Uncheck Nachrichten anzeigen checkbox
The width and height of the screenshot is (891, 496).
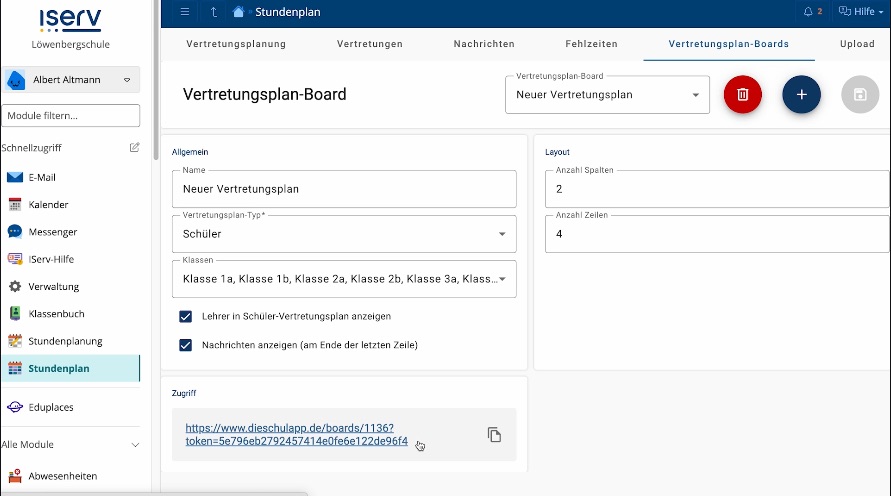(185, 345)
